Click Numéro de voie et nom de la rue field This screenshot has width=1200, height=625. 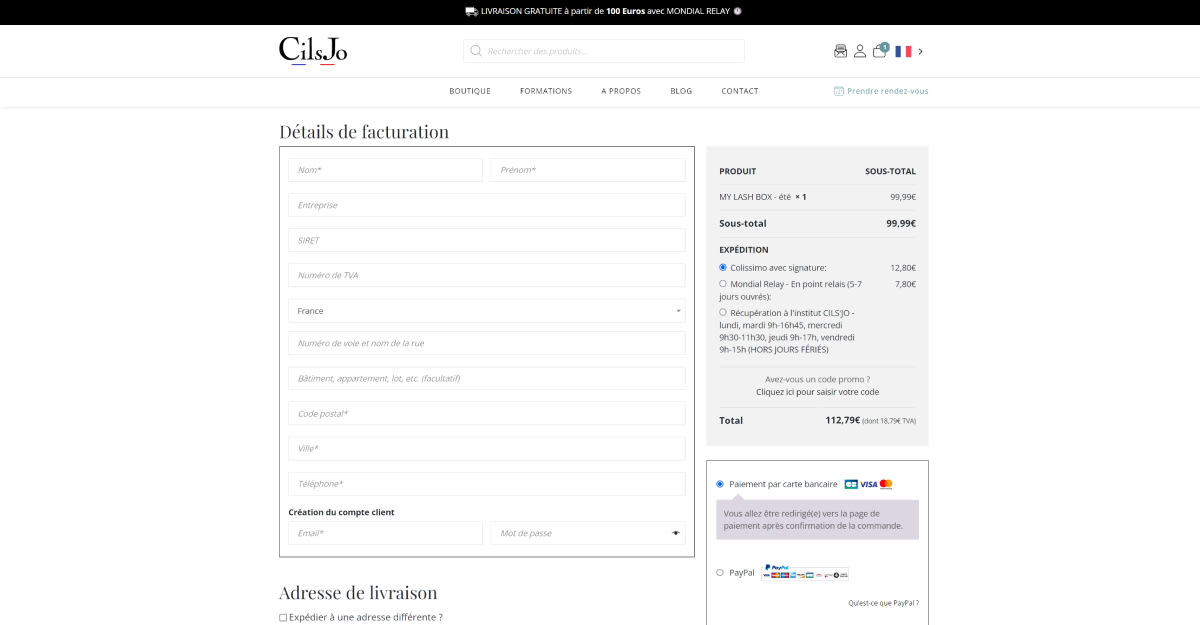click(x=487, y=343)
